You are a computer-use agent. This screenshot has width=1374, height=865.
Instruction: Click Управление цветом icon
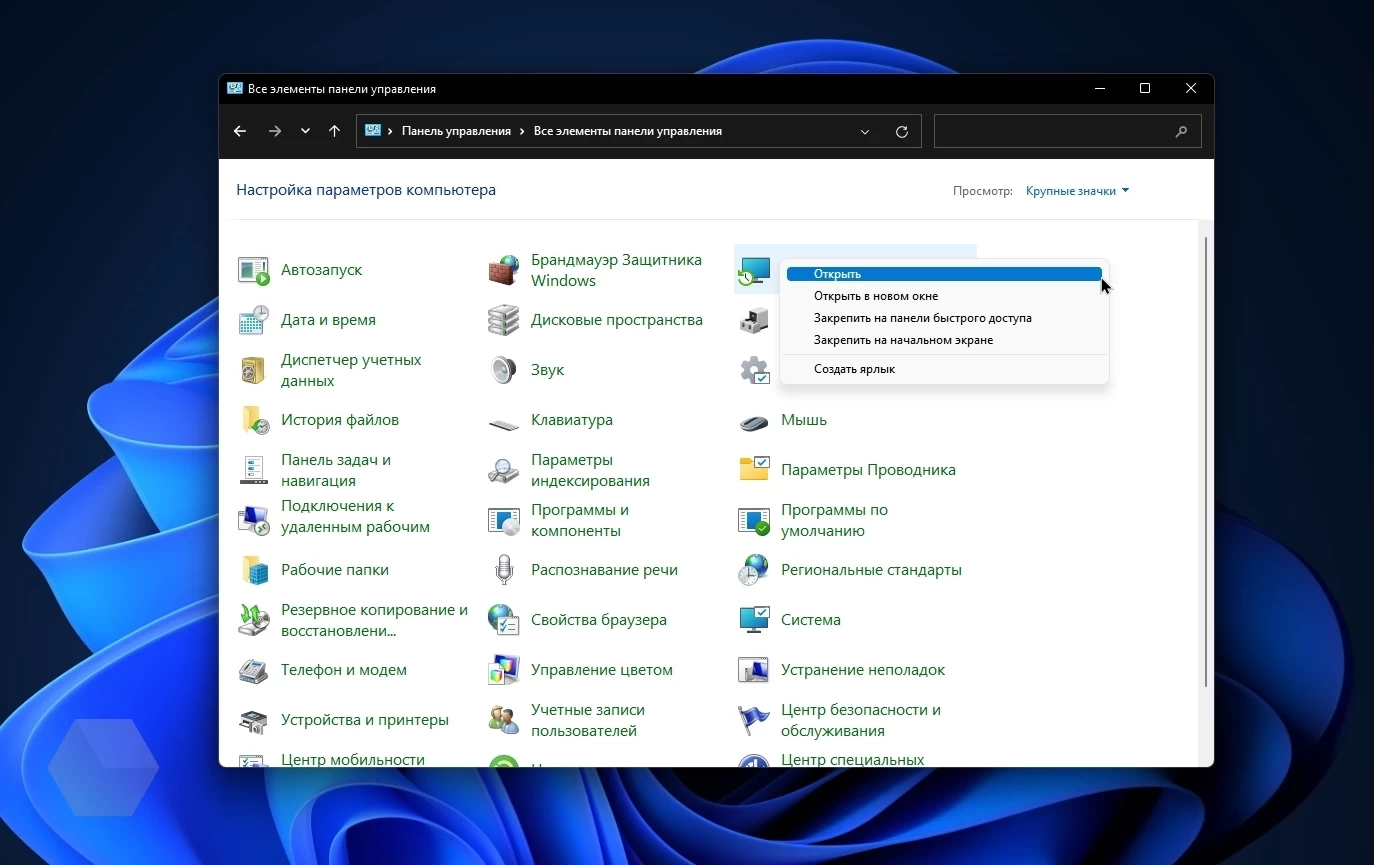click(504, 670)
